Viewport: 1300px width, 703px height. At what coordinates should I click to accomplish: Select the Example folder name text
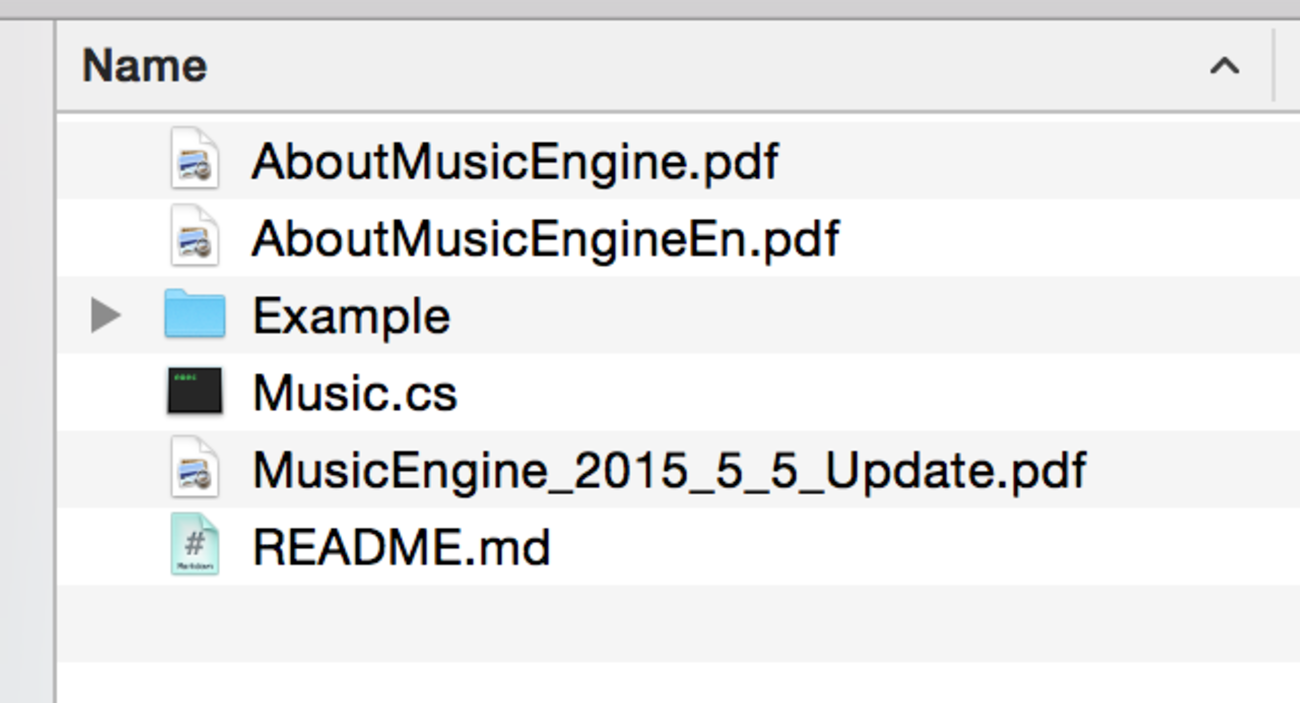coord(351,317)
